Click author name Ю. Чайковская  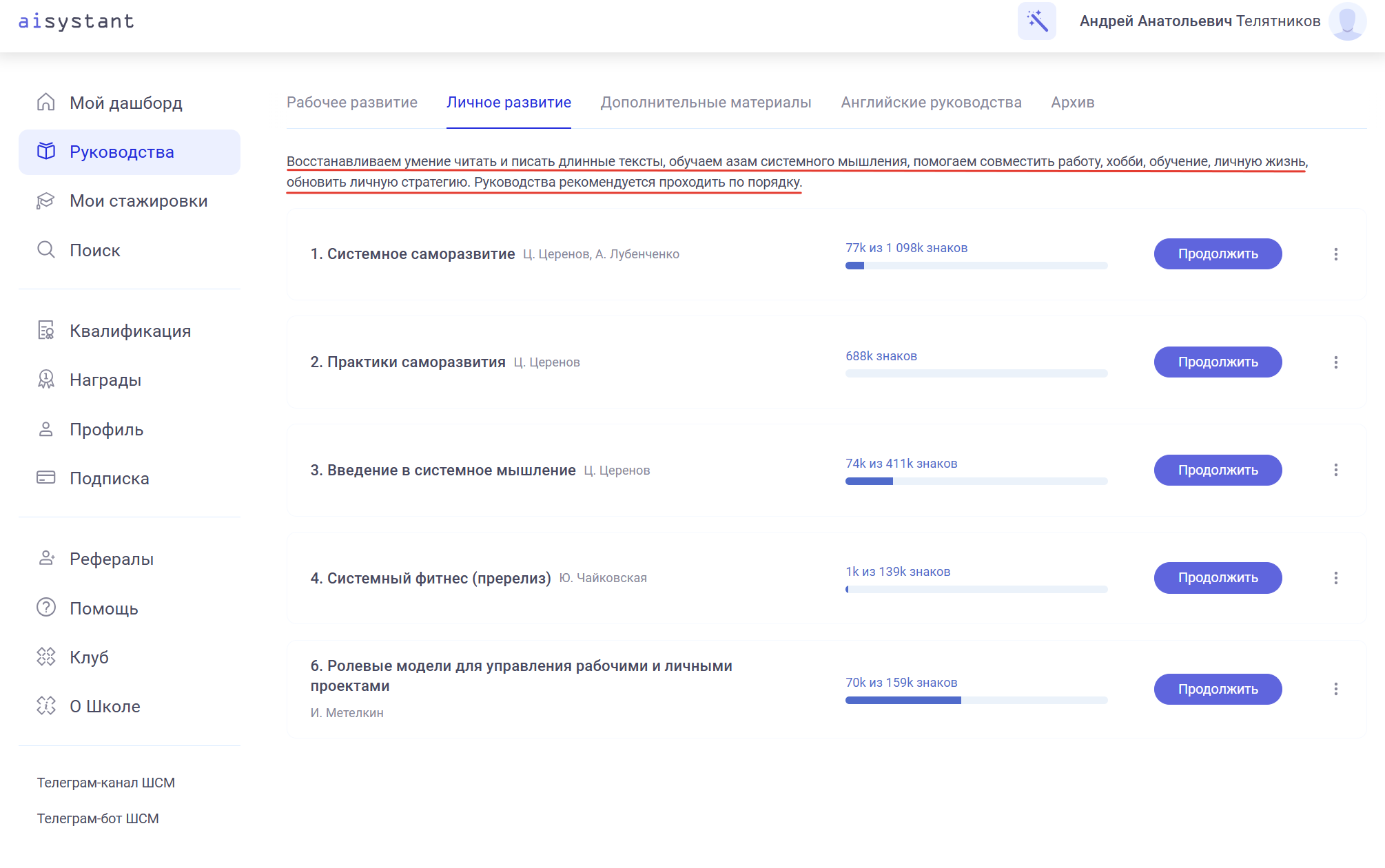(603, 578)
